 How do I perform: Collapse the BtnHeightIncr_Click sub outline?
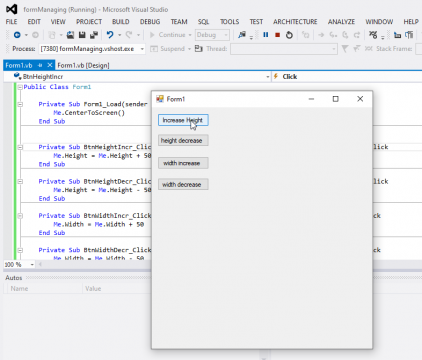point(20,147)
